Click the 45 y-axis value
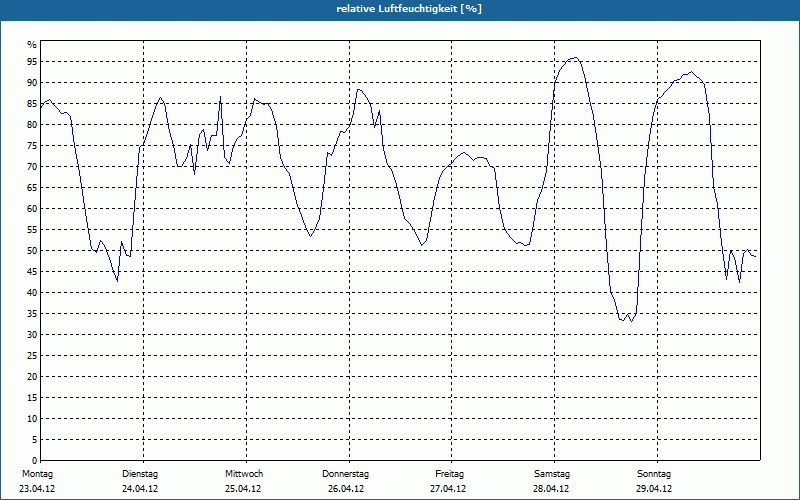The image size is (800, 500). coord(32,271)
